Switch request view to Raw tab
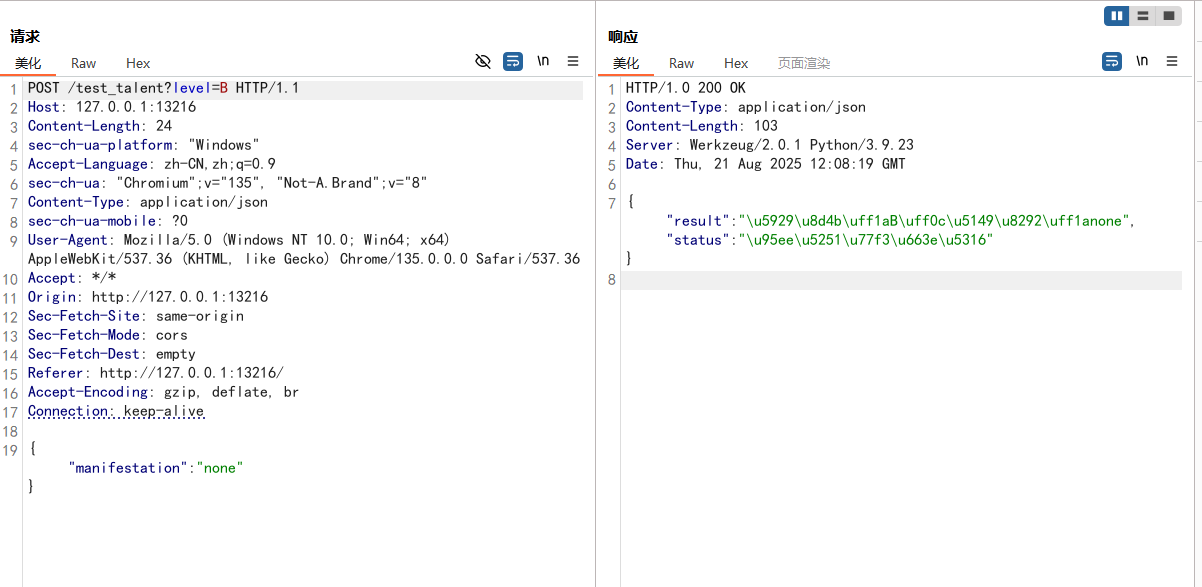The height and width of the screenshot is (587, 1202). (x=84, y=63)
